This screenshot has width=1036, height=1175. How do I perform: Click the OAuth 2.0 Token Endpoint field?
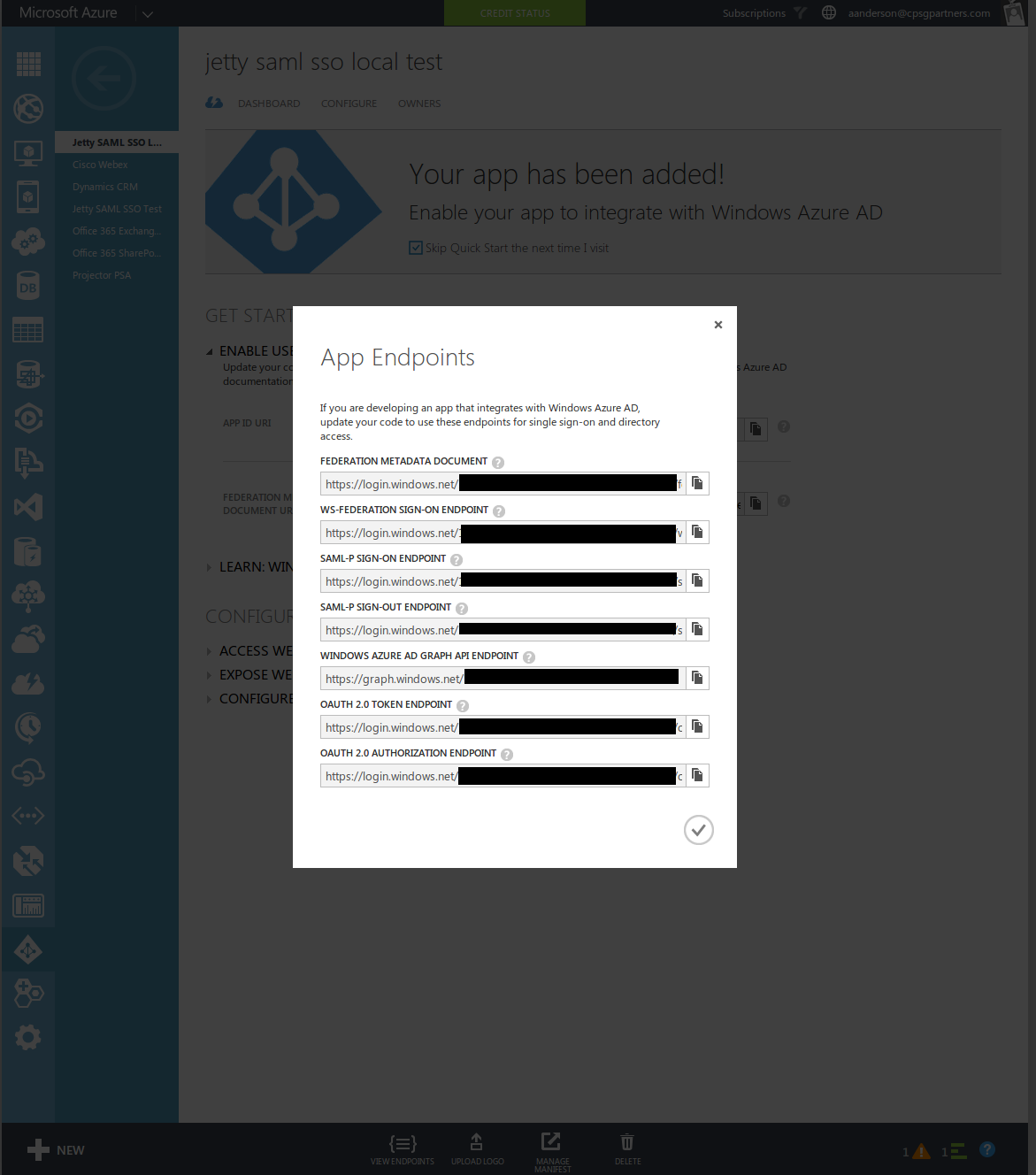(503, 726)
